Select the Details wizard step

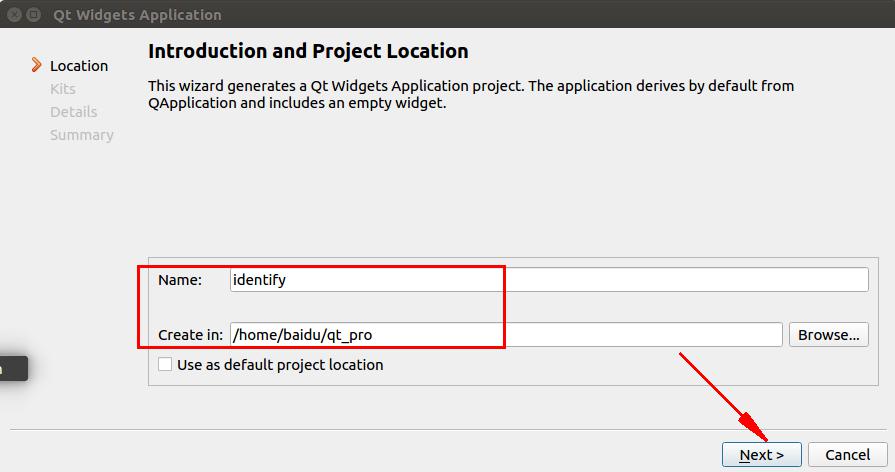(74, 112)
